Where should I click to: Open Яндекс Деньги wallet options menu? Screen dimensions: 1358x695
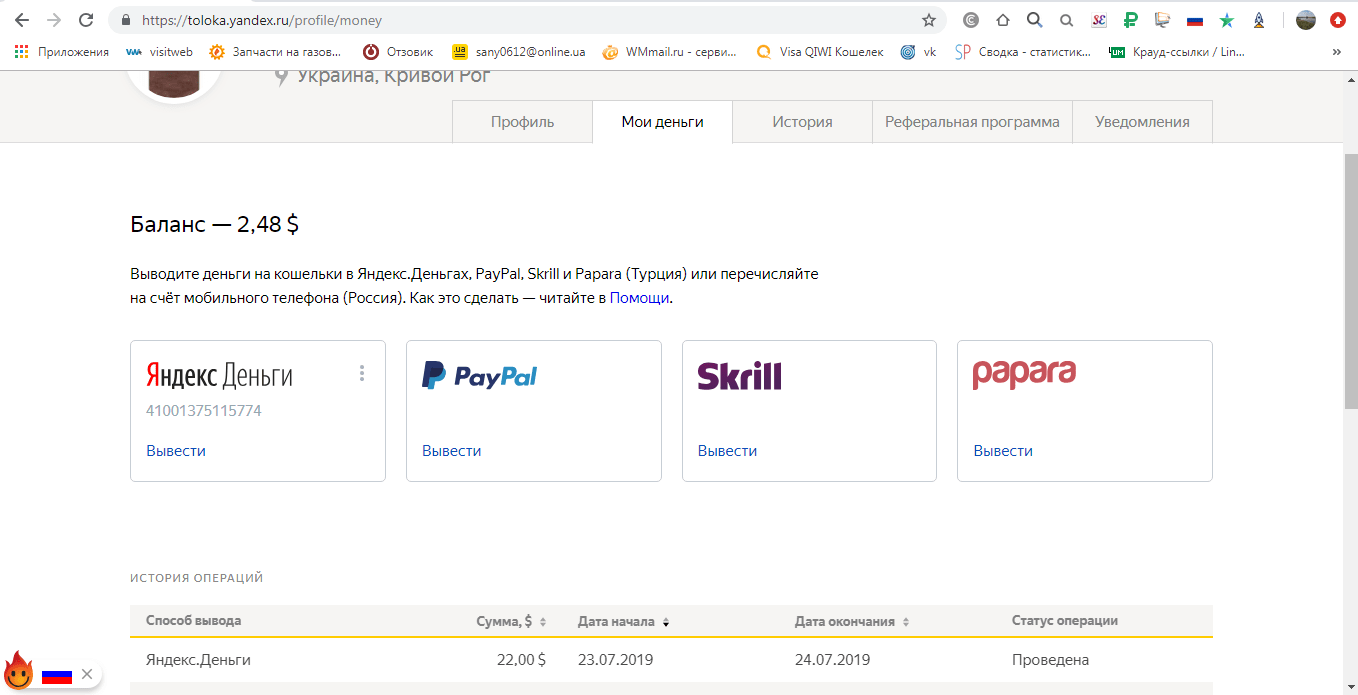[362, 373]
